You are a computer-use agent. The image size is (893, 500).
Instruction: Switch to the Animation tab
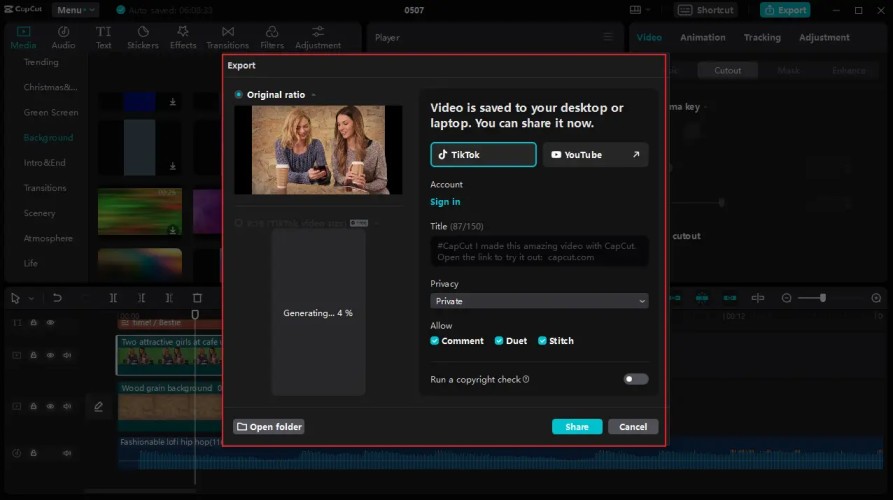[703, 37]
